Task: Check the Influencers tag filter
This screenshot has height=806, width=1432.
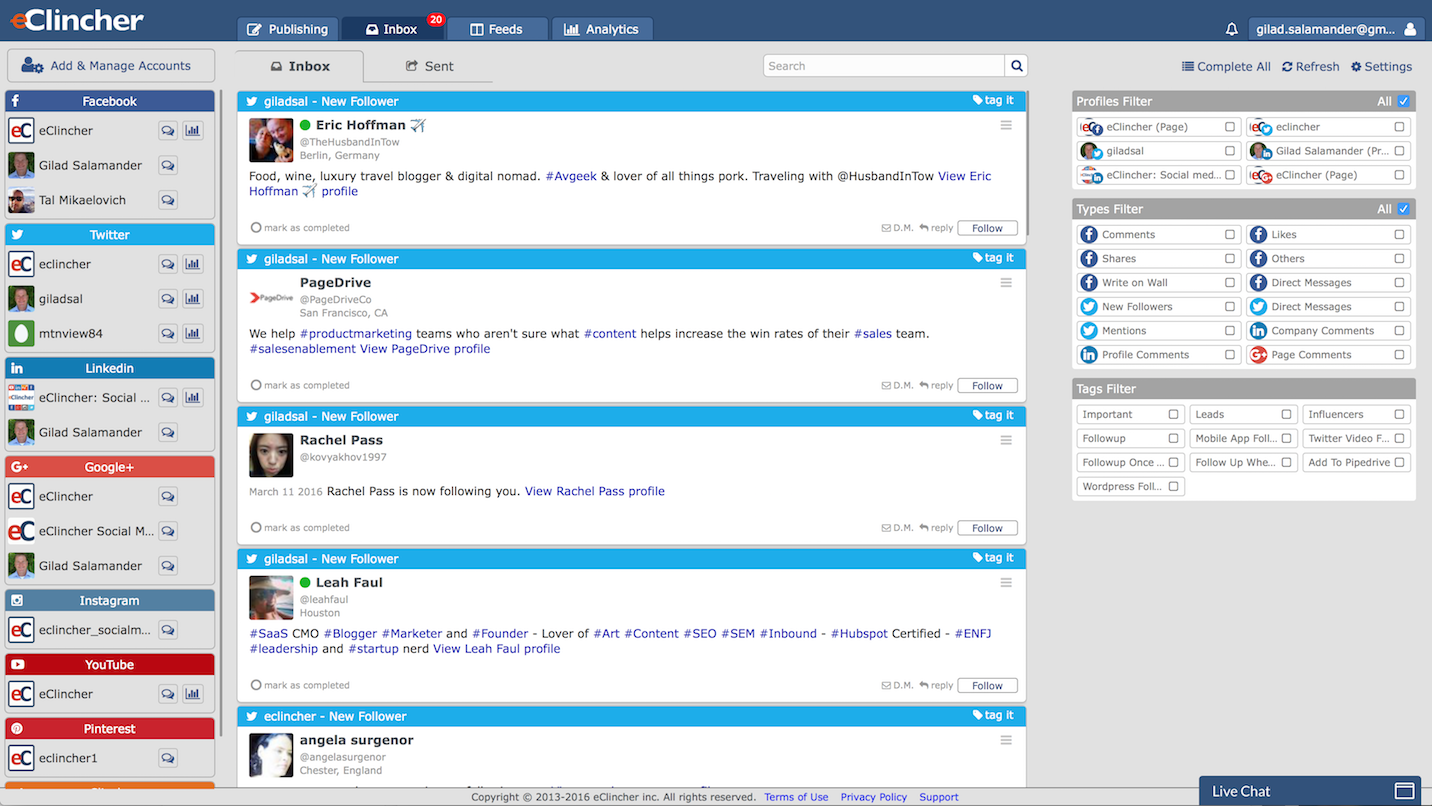Action: click(x=1400, y=415)
